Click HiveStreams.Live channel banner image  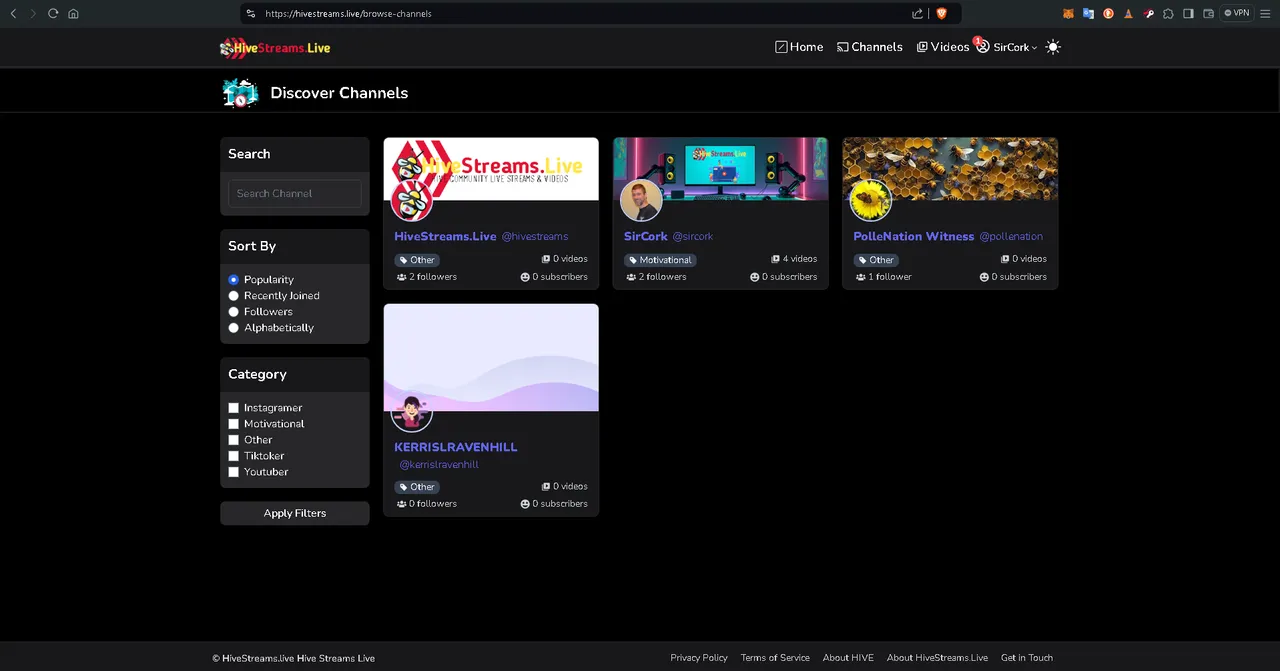click(x=491, y=169)
